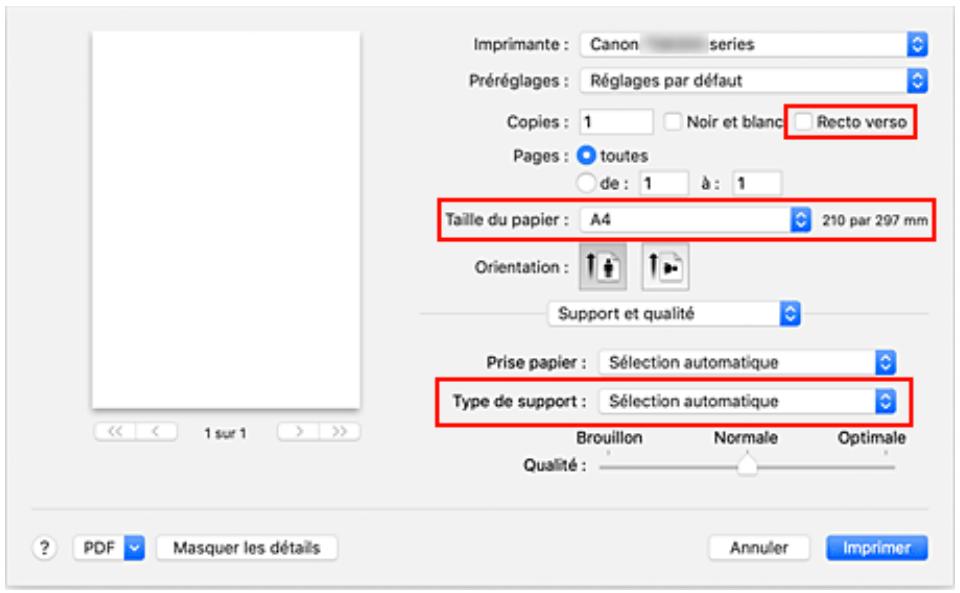Viewport: 960px width, 593px height.
Task: Jump to last preview page
Action: (339, 431)
